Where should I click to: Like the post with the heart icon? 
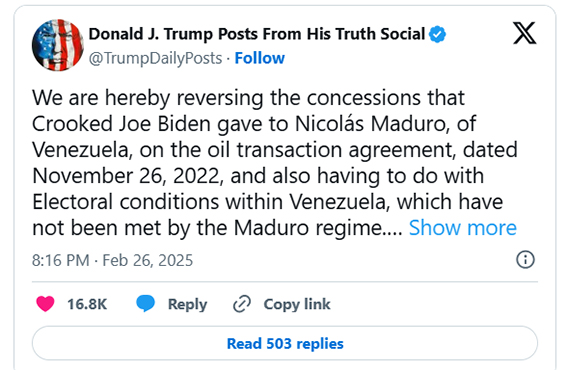pyautogui.click(x=45, y=304)
